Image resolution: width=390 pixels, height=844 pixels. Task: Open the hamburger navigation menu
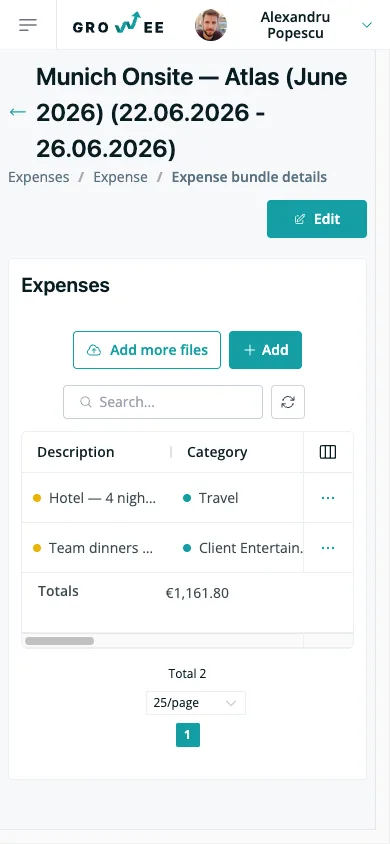click(x=28, y=25)
